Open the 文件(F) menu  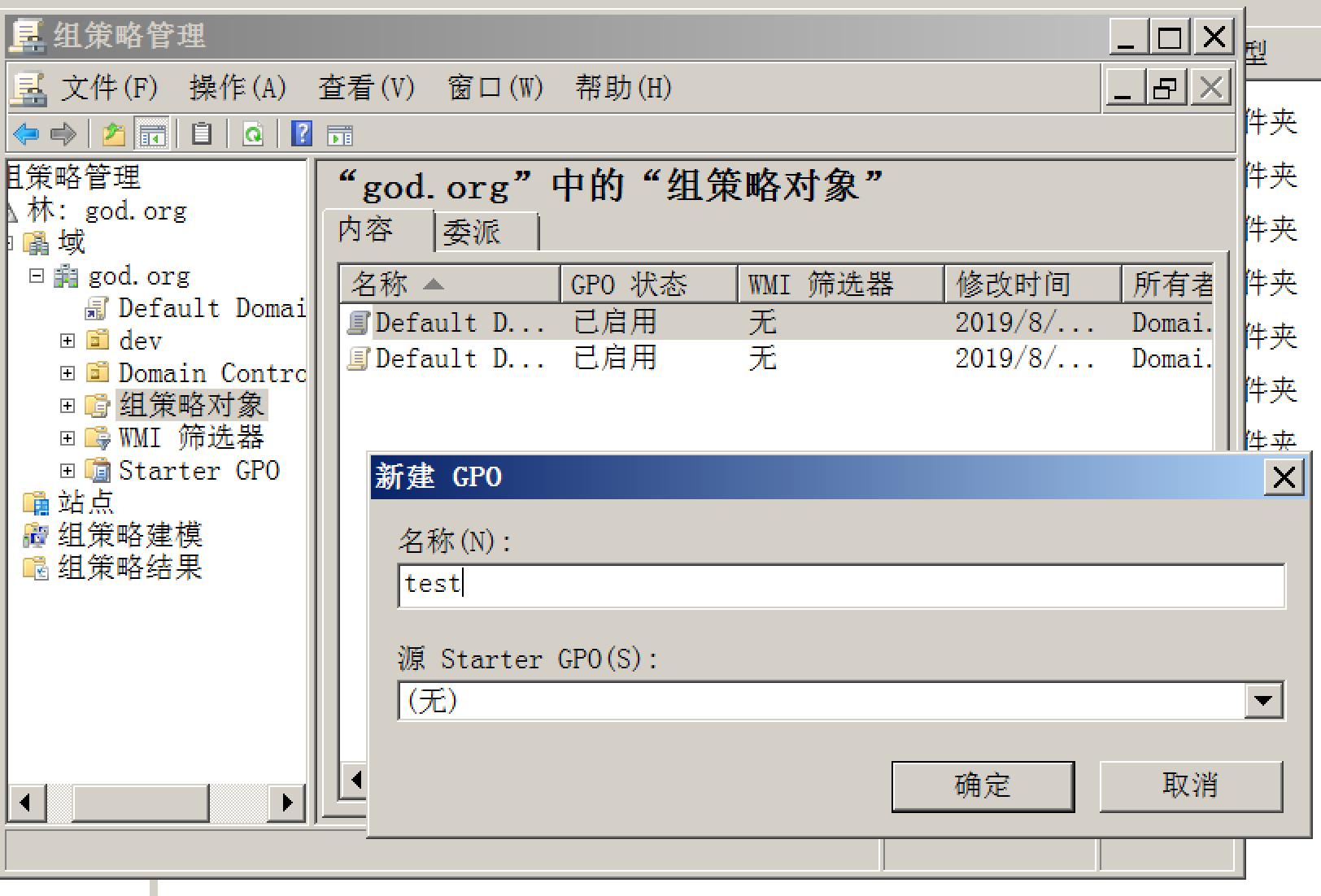tap(109, 88)
